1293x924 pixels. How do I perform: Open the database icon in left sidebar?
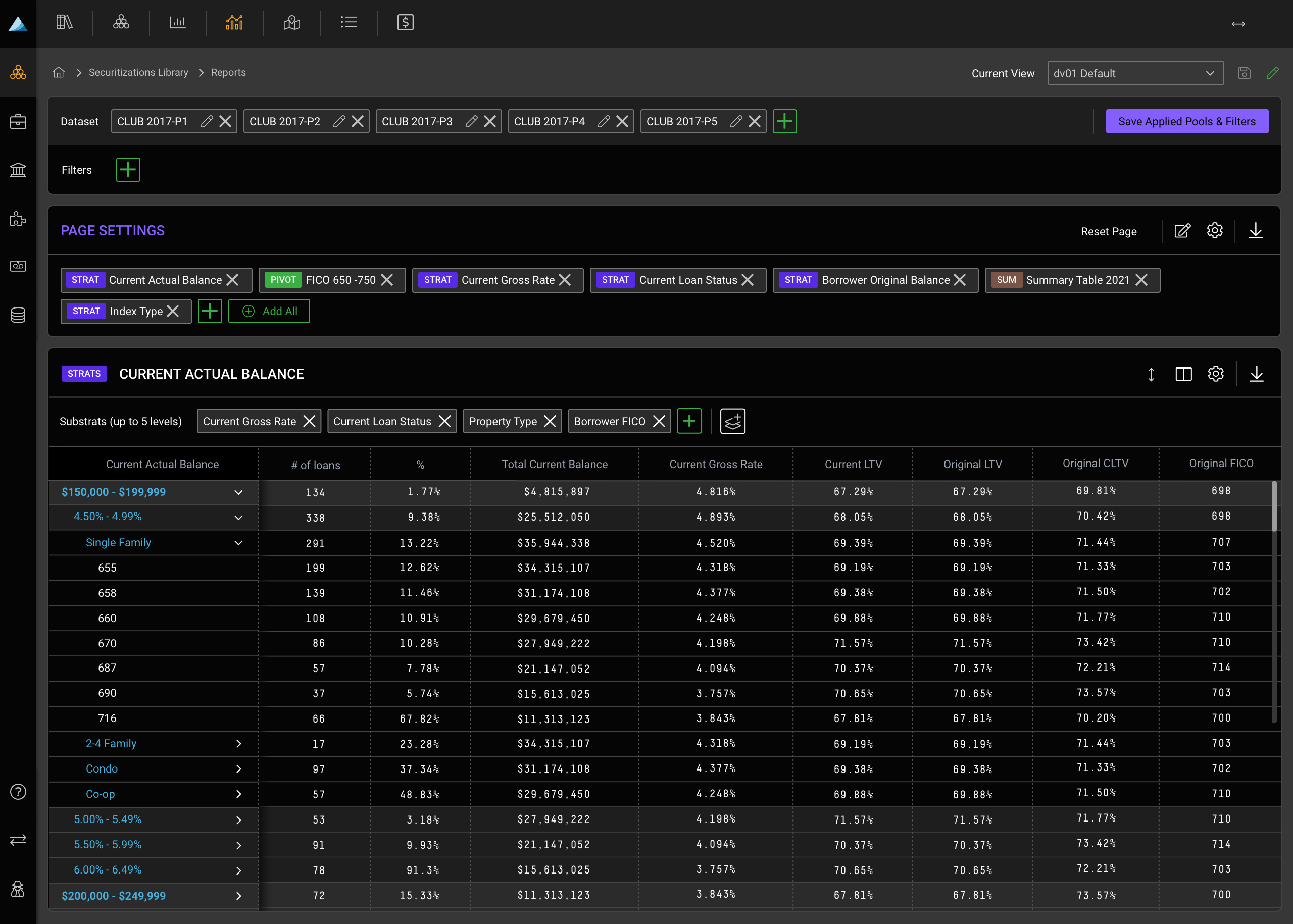pos(18,315)
